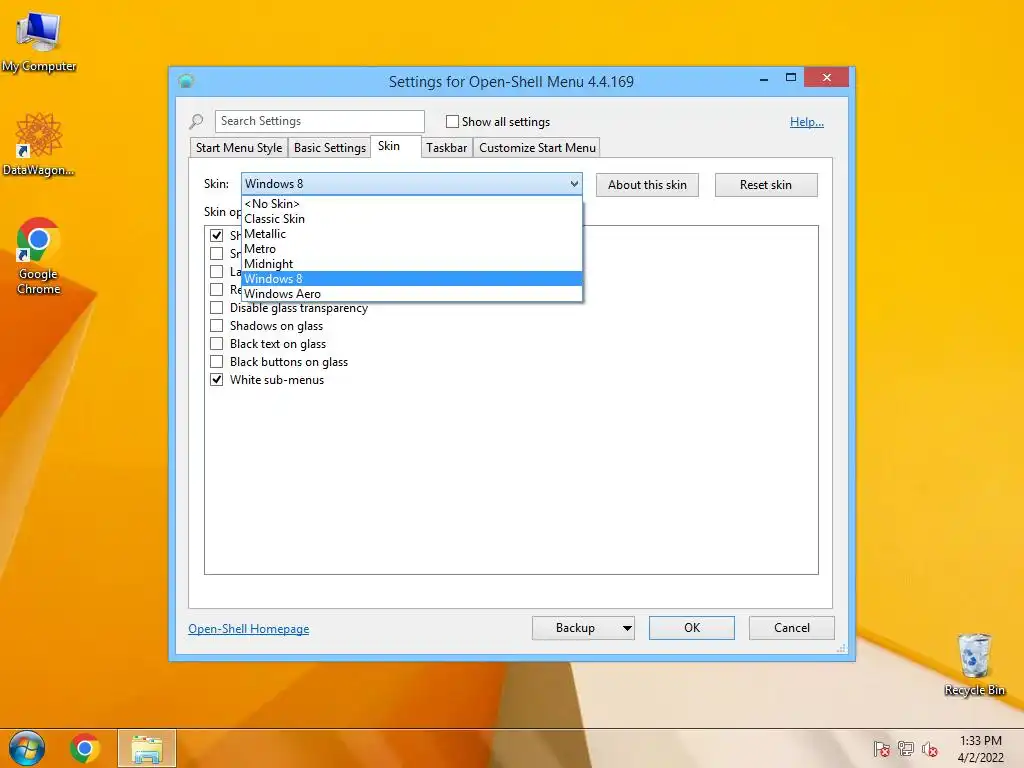Enable the Show all settings checkbox
Image resolution: width=1024 pixels, height=768 pixels.
[x=452, y=121]
